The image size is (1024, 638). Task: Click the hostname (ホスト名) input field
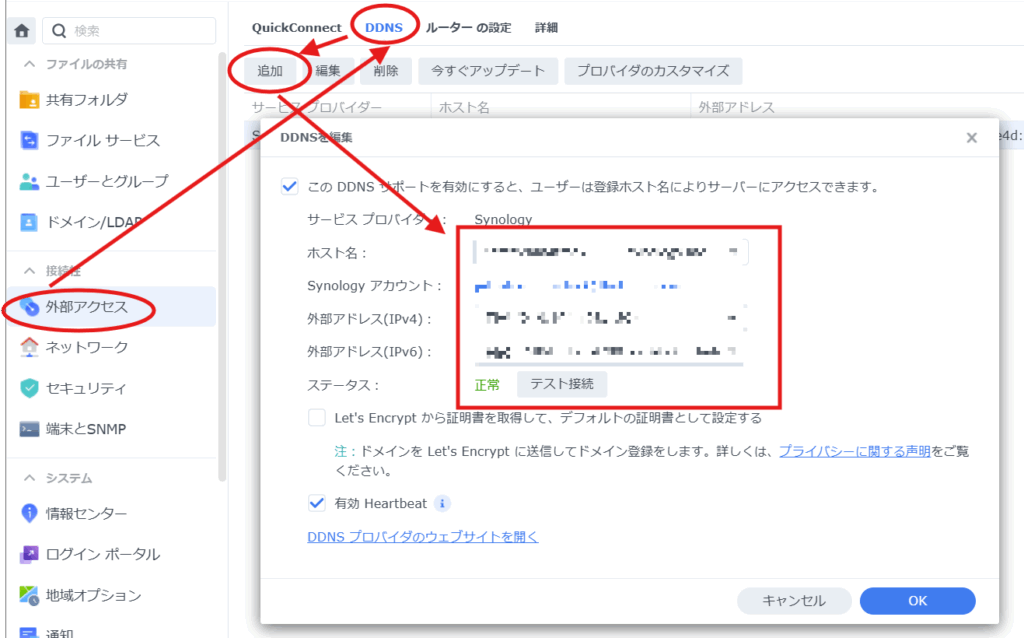610,252
